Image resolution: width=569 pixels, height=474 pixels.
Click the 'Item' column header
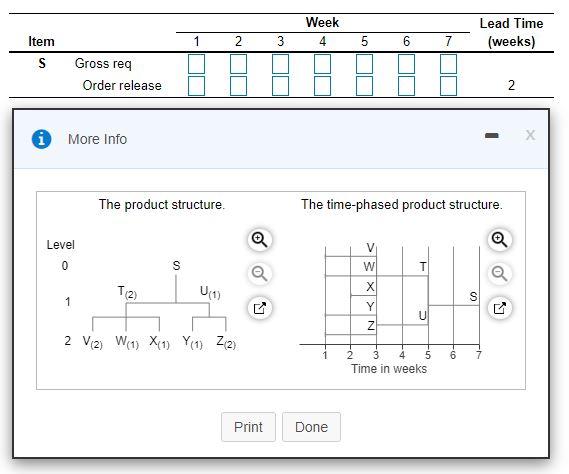[x=41, y=41]
